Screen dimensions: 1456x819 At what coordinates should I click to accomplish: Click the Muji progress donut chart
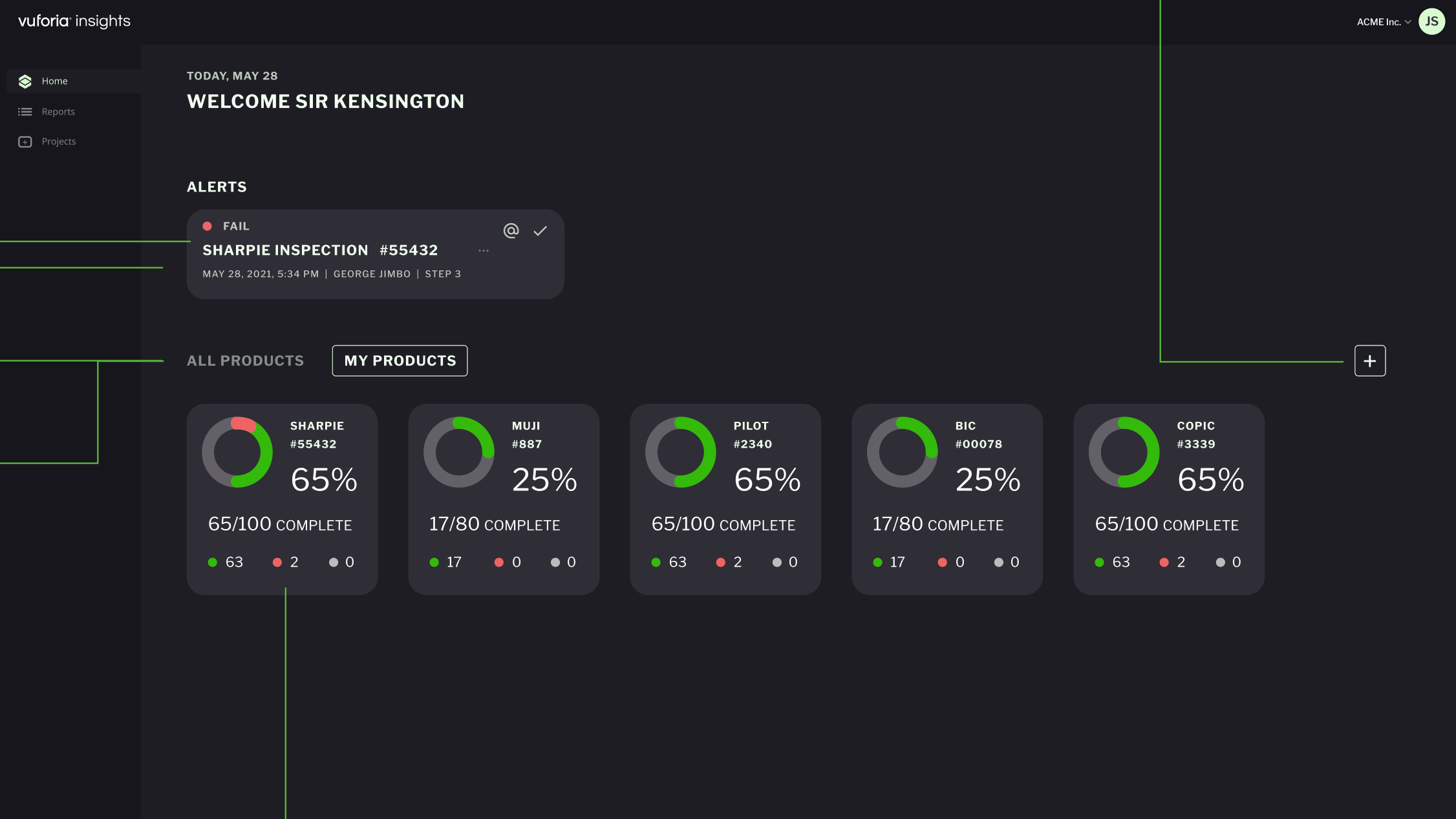point(459,452)
